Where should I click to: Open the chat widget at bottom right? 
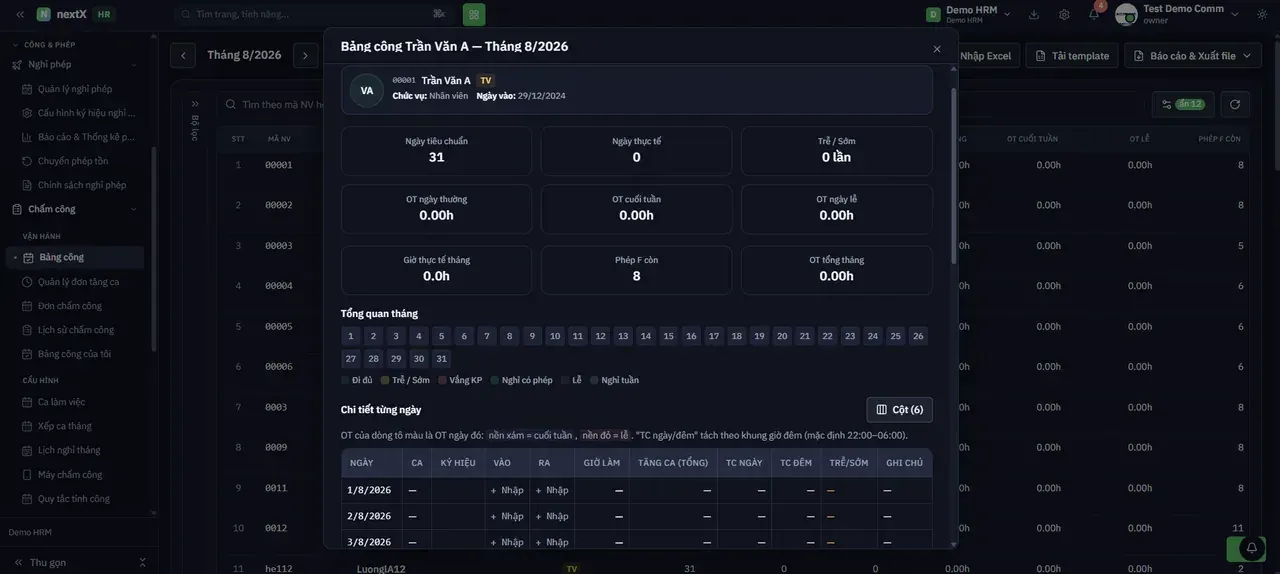click(1250, 549)
